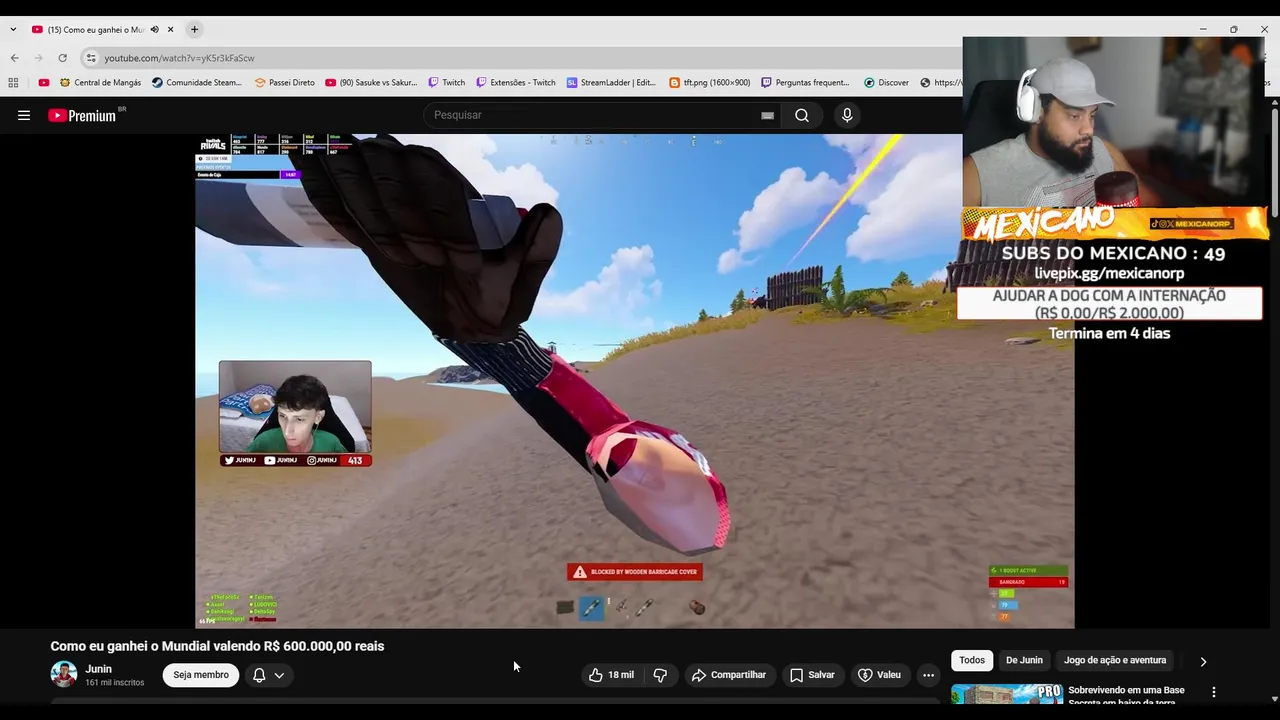The height and width of the screenshot is (720, 1280).
Task: Save the video with Salvar
Action: click(x=812, y=675)
